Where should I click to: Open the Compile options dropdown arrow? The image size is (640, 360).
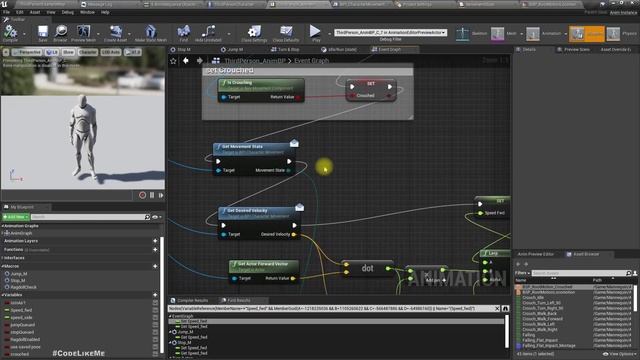click(x=24, y=33)
